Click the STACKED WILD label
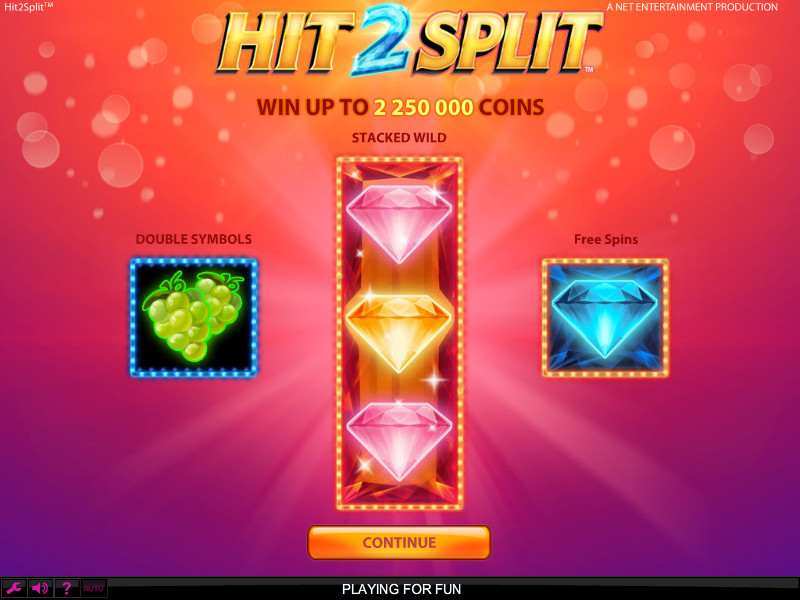The width and height of the screenshot is (800, 600). (399, 138)
